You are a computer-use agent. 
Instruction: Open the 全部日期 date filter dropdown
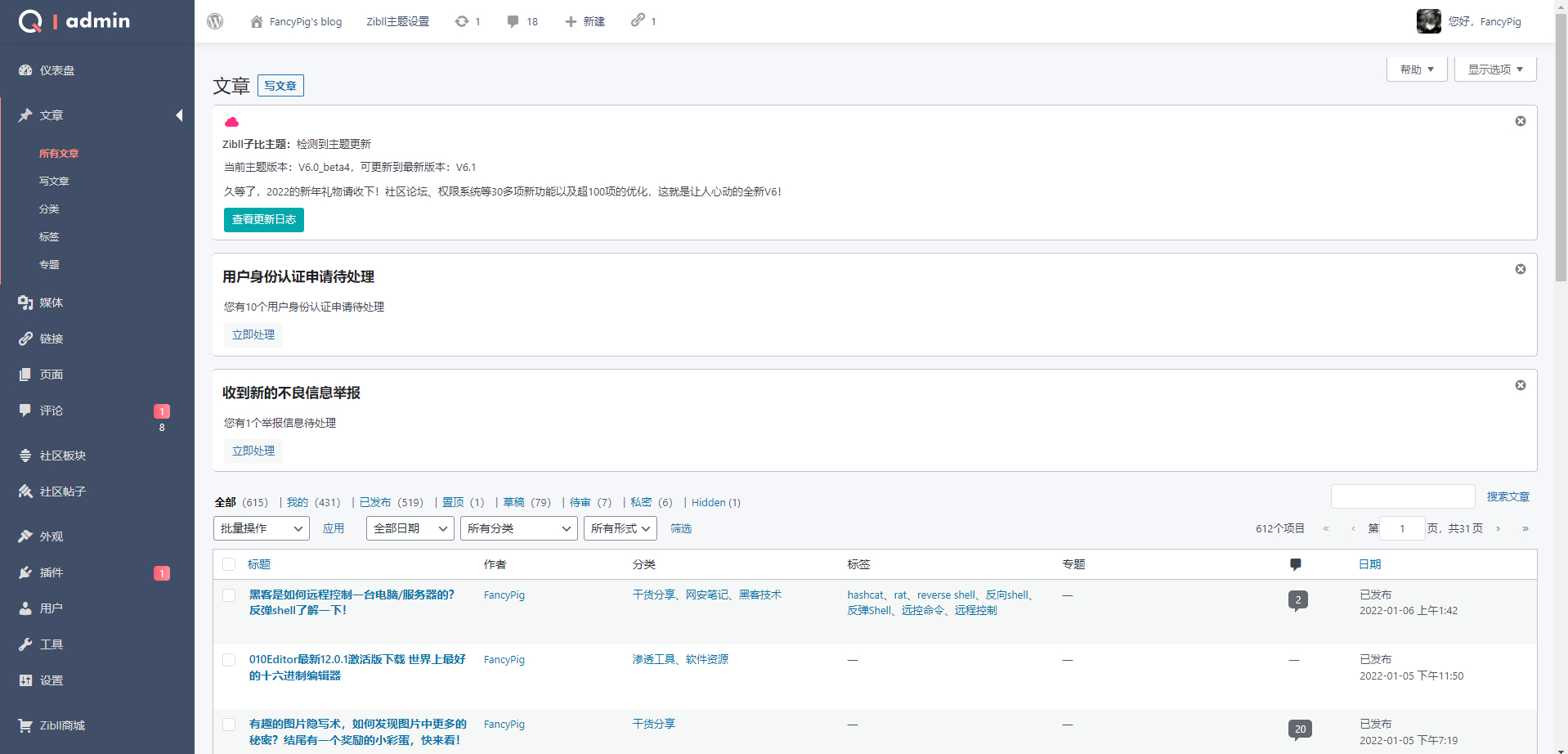pos(410,528)
